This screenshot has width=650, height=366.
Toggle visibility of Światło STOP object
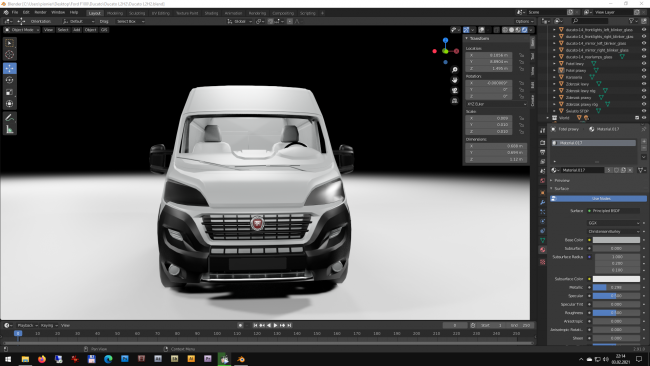[x=644, y=111]
